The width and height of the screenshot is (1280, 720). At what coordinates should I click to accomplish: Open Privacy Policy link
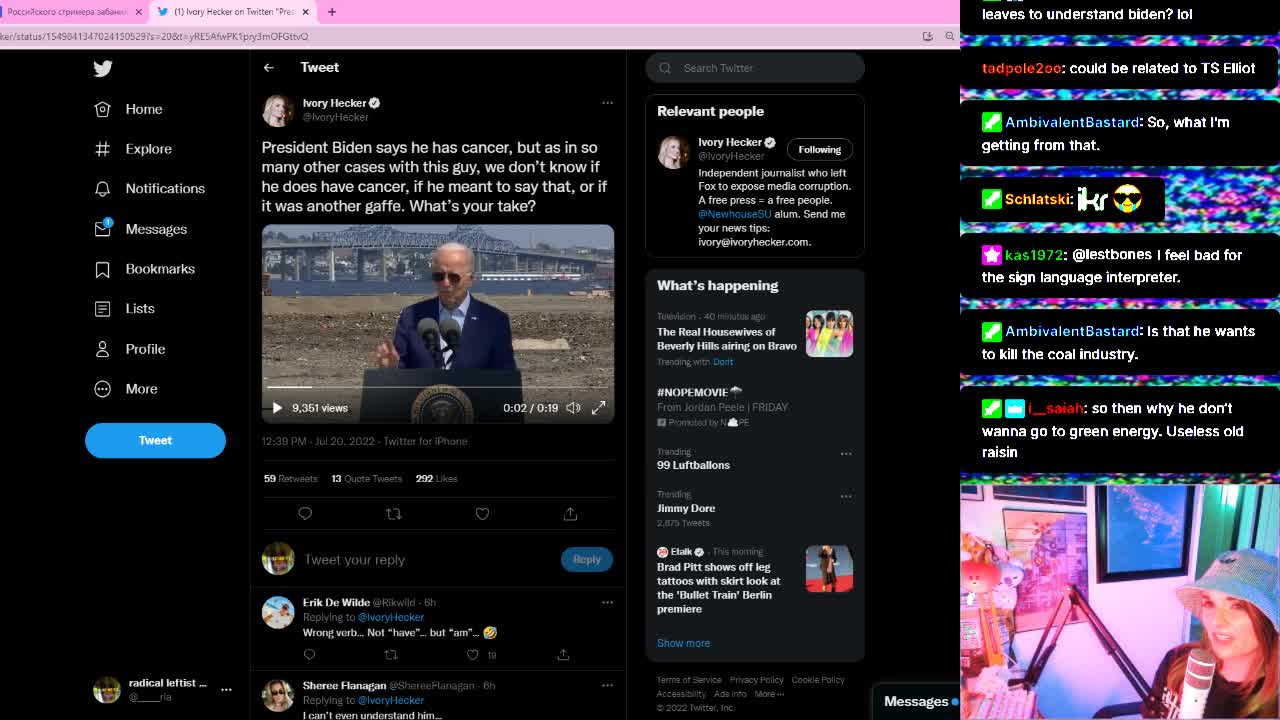tap(756, 680)
